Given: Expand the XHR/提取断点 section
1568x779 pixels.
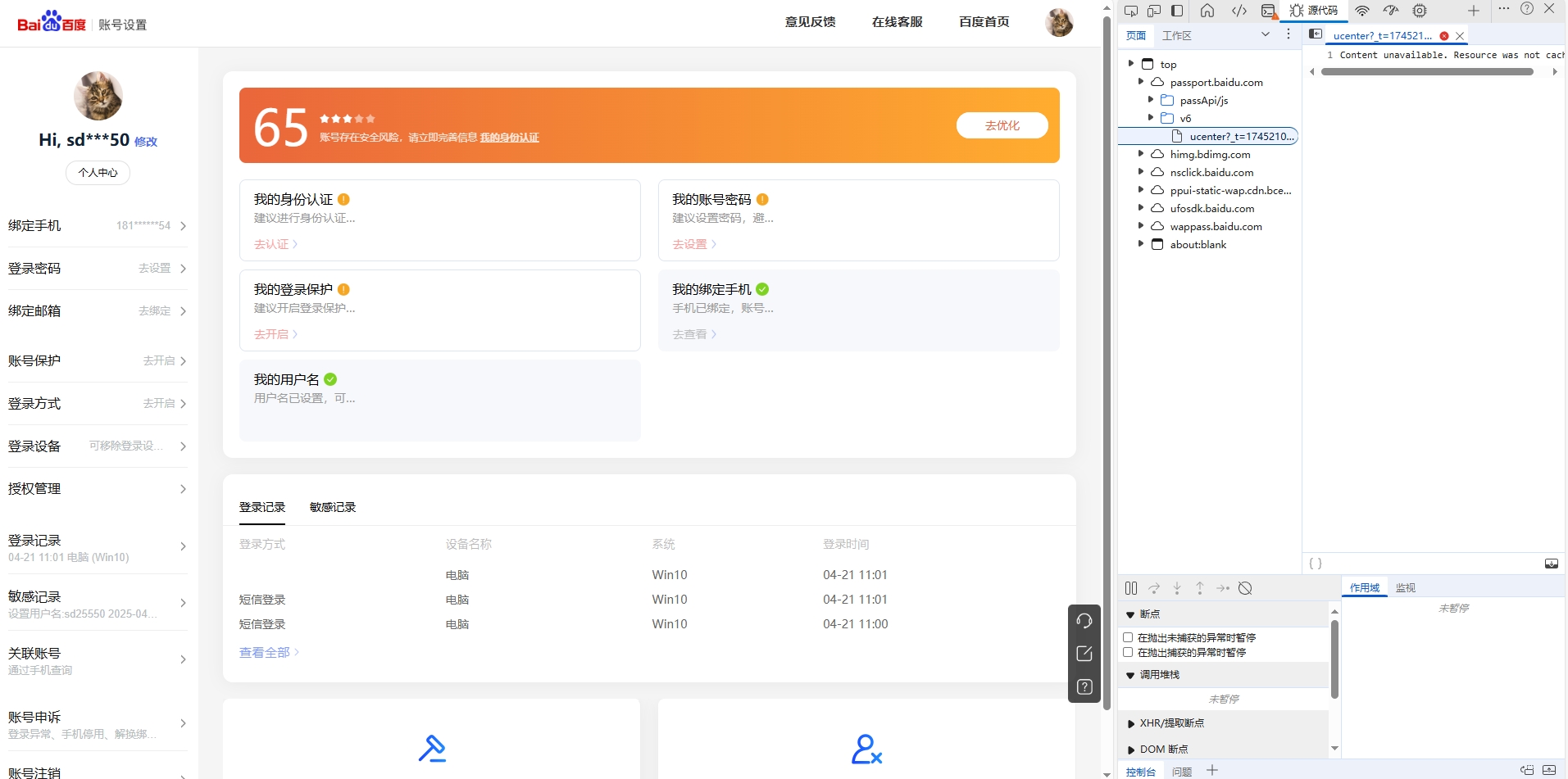Looking at the screenshot, I should 1131,723.
